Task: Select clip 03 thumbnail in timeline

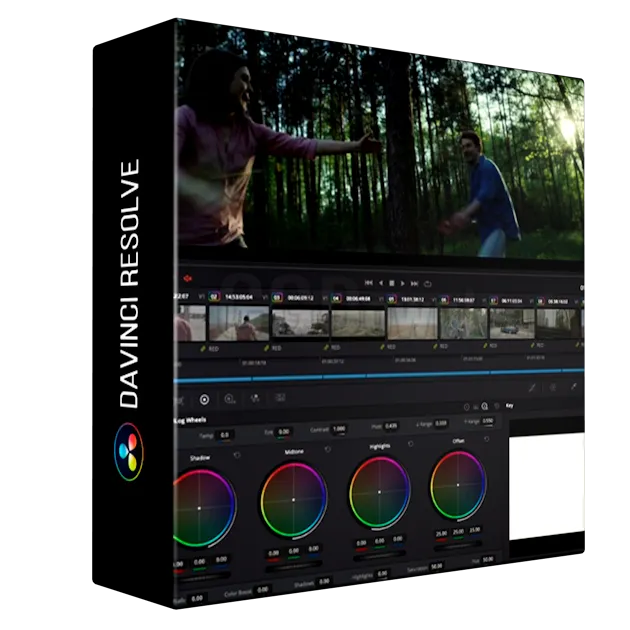Action: tap(301, 323)
